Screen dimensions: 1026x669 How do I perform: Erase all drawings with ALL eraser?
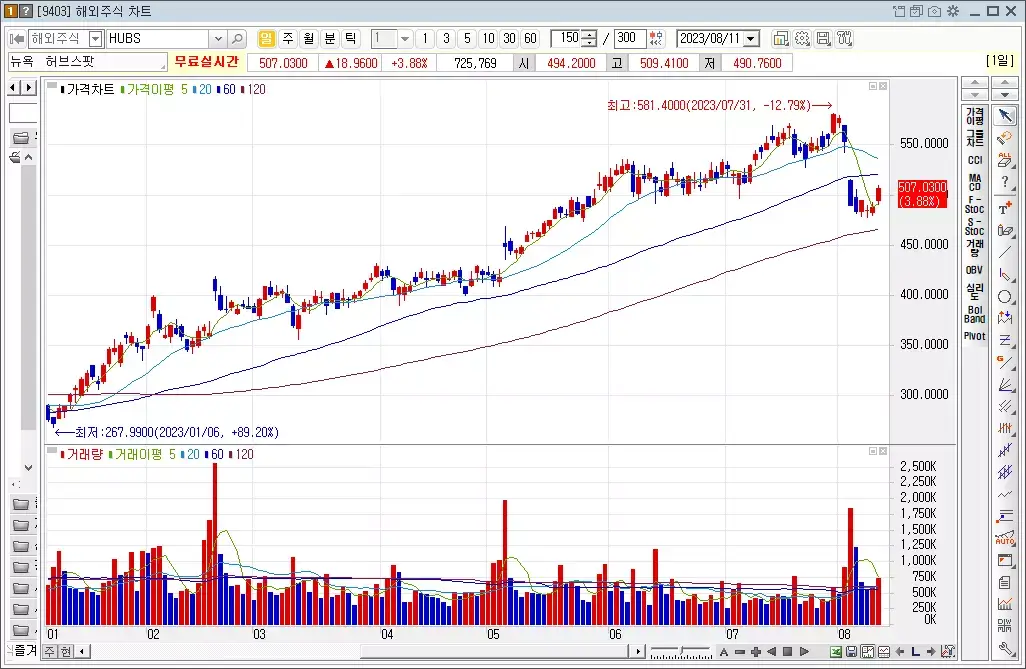point(1005,160)
